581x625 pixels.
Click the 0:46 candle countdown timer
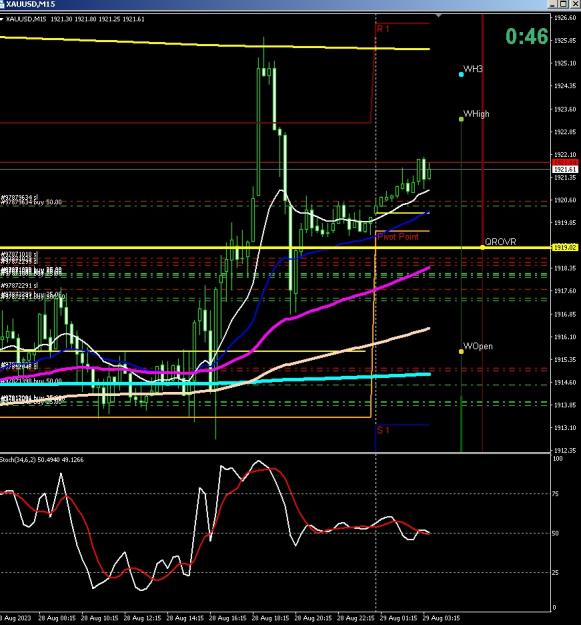(x=527, y=36)
